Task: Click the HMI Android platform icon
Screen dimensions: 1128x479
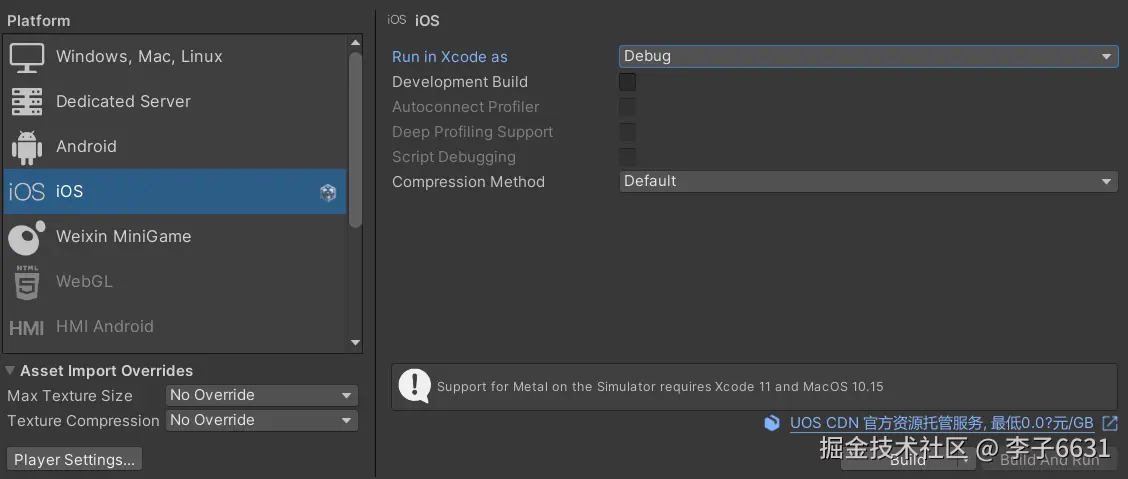Action: (x=27, y=327)
